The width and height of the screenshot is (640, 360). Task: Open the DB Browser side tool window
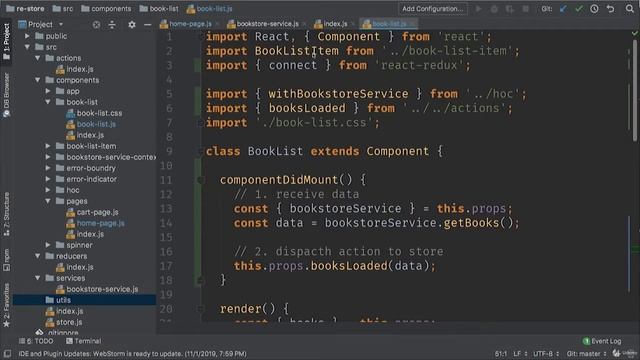click(x=6, y=95)
